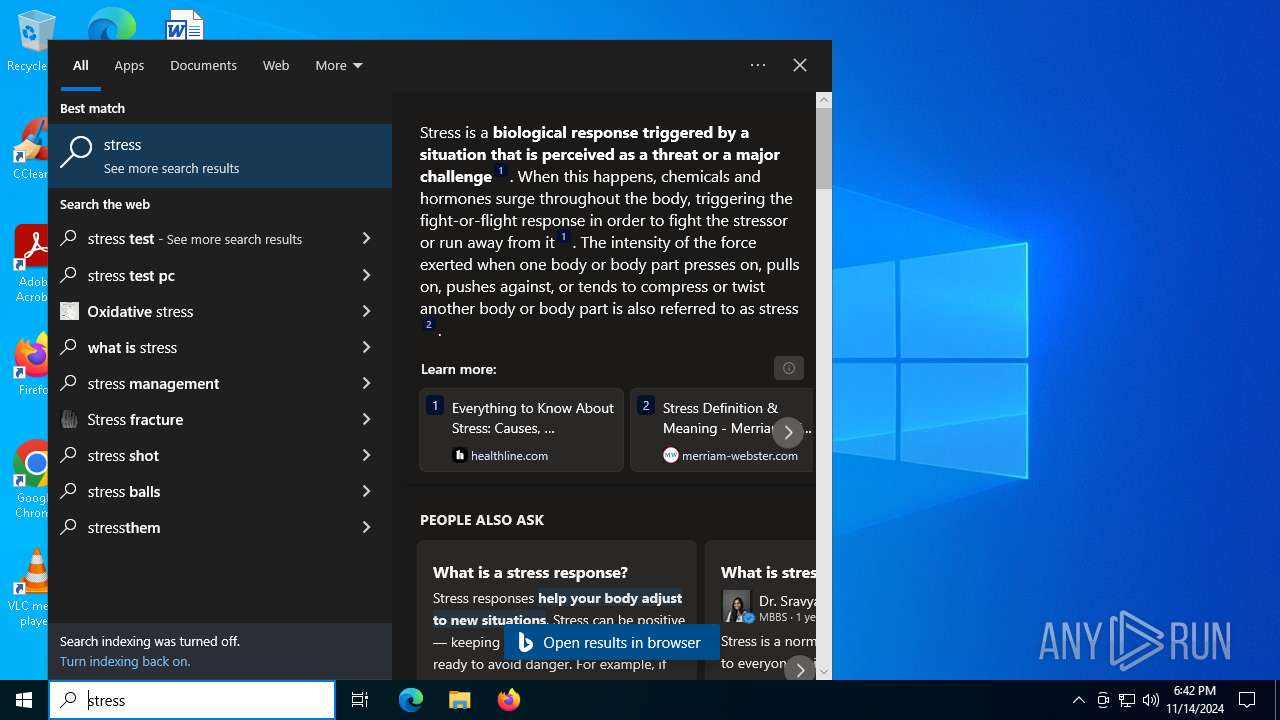The height and width of the screenshot is (720, 1280).
Task: Switch to the Apps tab
Action: 129,65
